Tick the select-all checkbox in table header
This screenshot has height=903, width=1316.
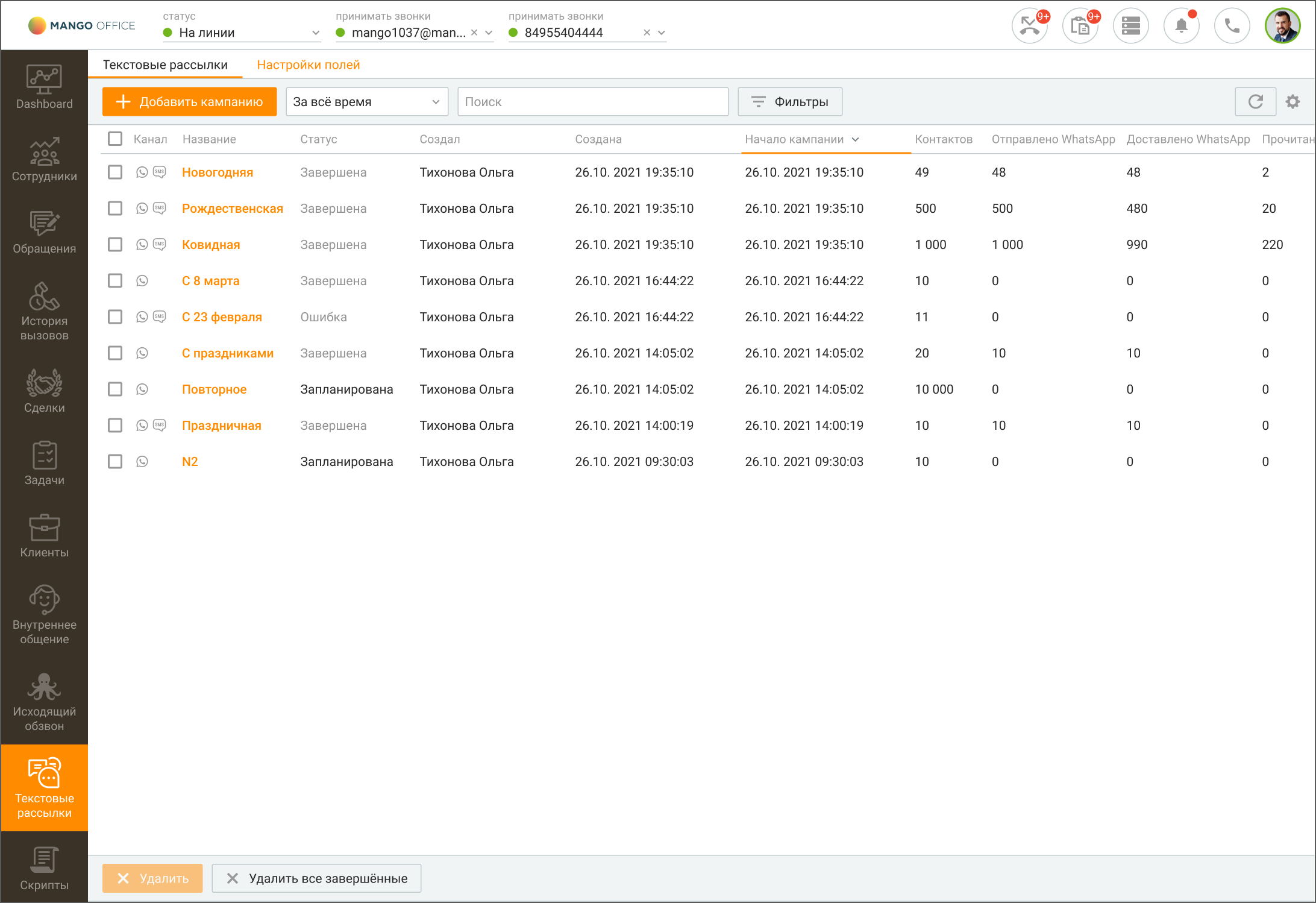tap(115, 139)
